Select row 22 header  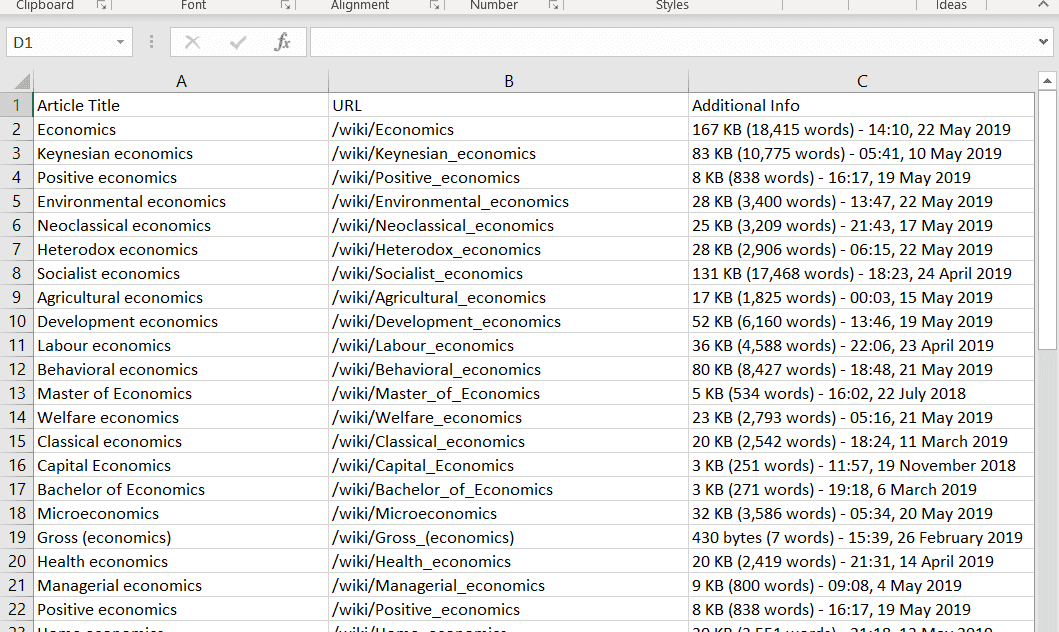tap(17, 610)
